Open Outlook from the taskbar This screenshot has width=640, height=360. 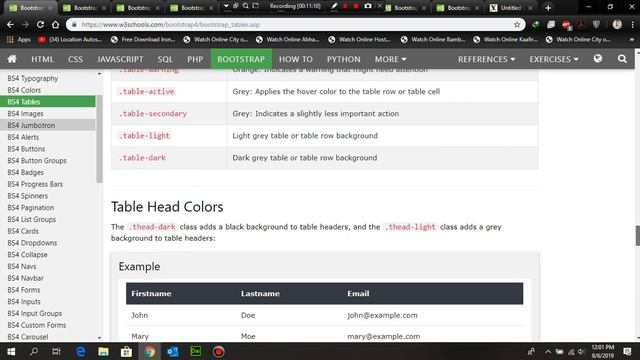point(173,351)
